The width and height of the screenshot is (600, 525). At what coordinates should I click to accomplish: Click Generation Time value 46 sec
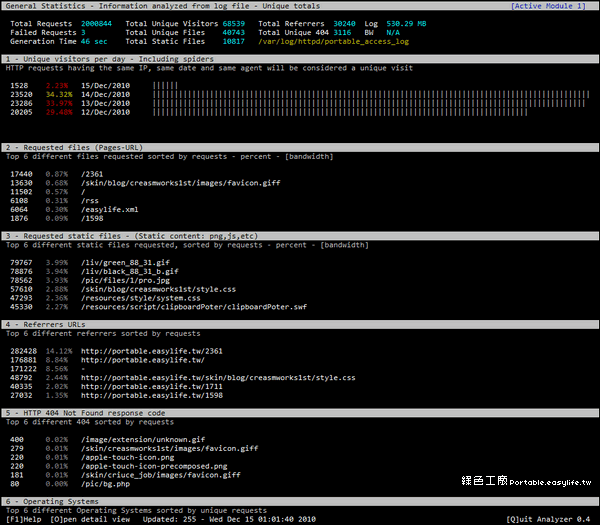94,41
